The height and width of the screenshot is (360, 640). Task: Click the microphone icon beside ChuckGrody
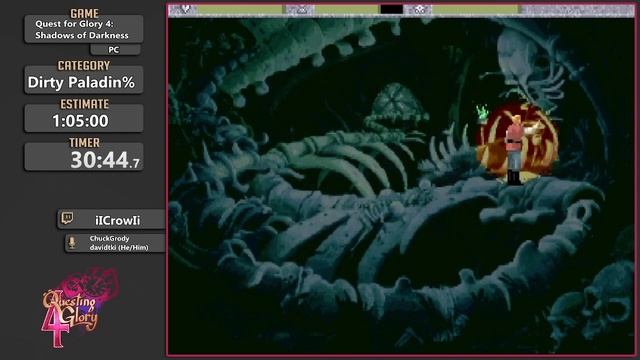(x=72, y=243)
